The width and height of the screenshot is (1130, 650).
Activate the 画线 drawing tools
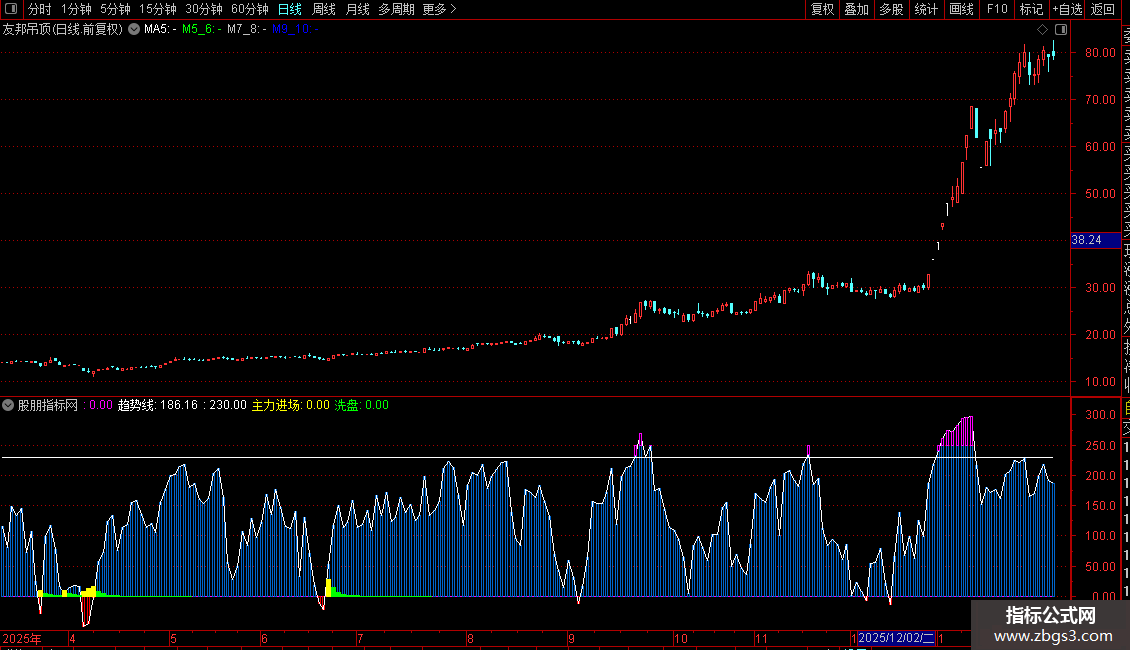coord(961,9)
